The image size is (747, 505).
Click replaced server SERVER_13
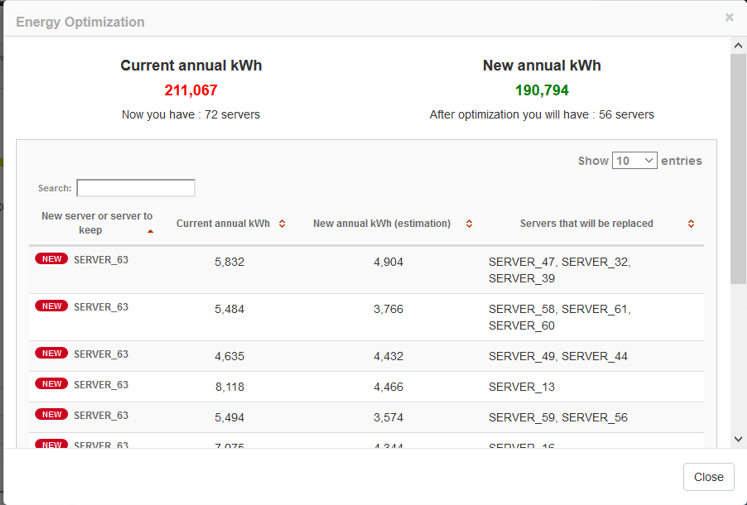tap(522, 387)
